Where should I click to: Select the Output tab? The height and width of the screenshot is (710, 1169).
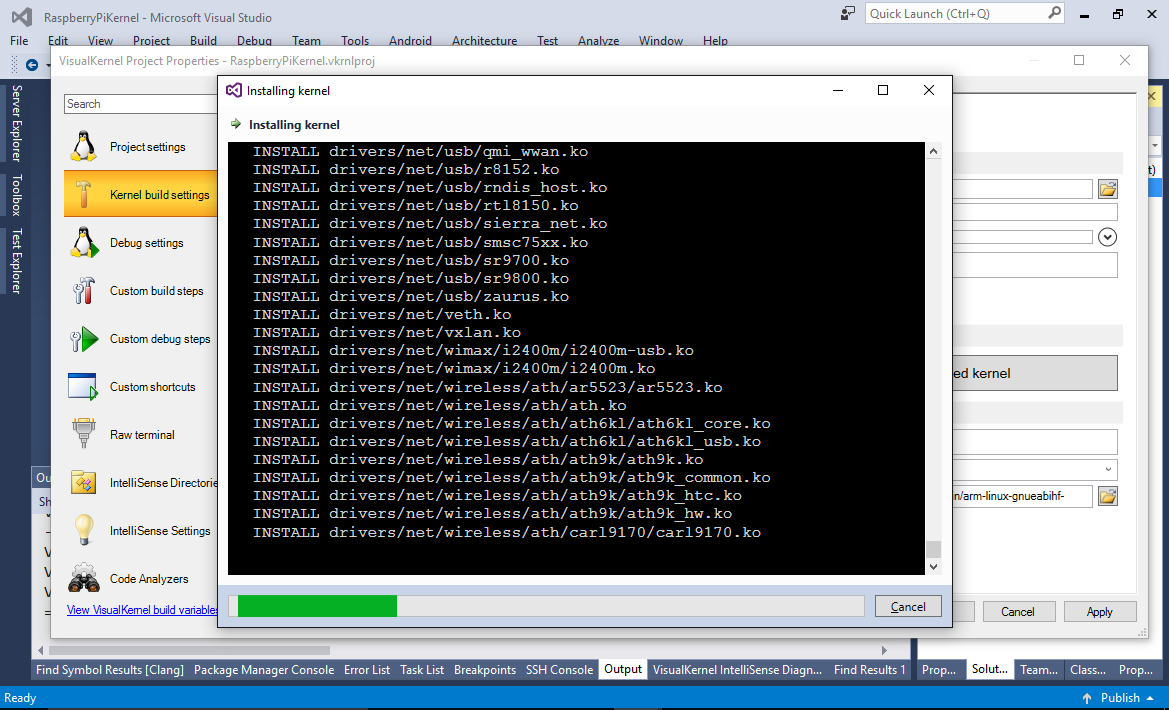pos(623,669)
